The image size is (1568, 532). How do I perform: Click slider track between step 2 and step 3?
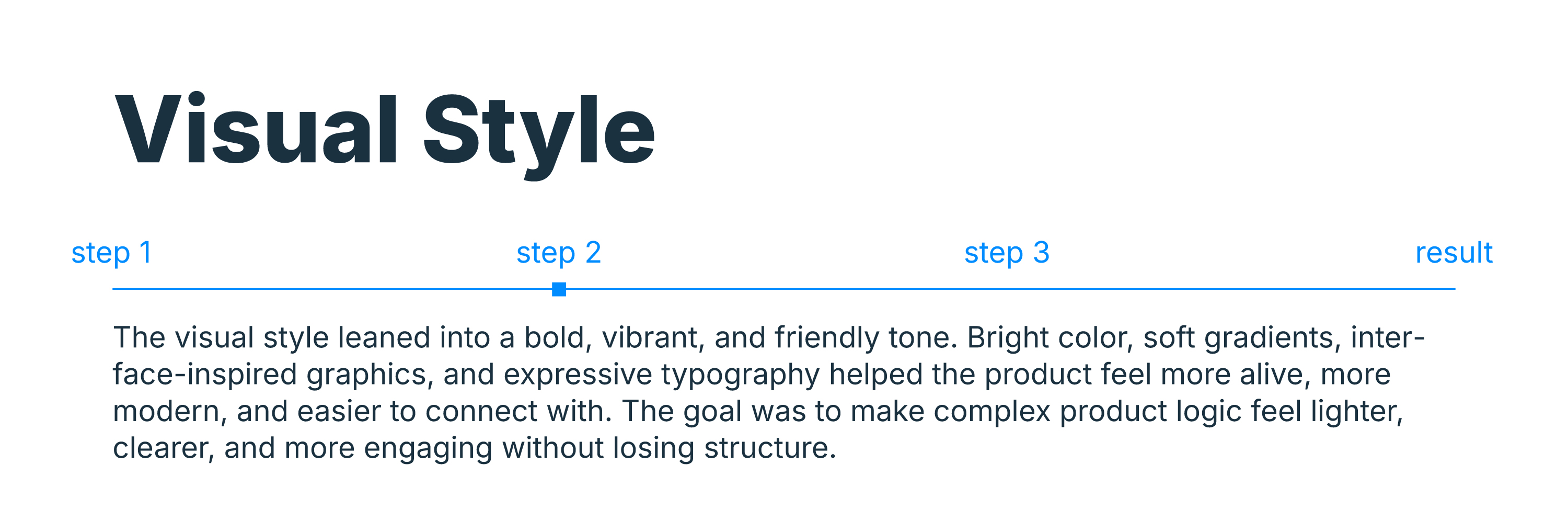(782, 289)
